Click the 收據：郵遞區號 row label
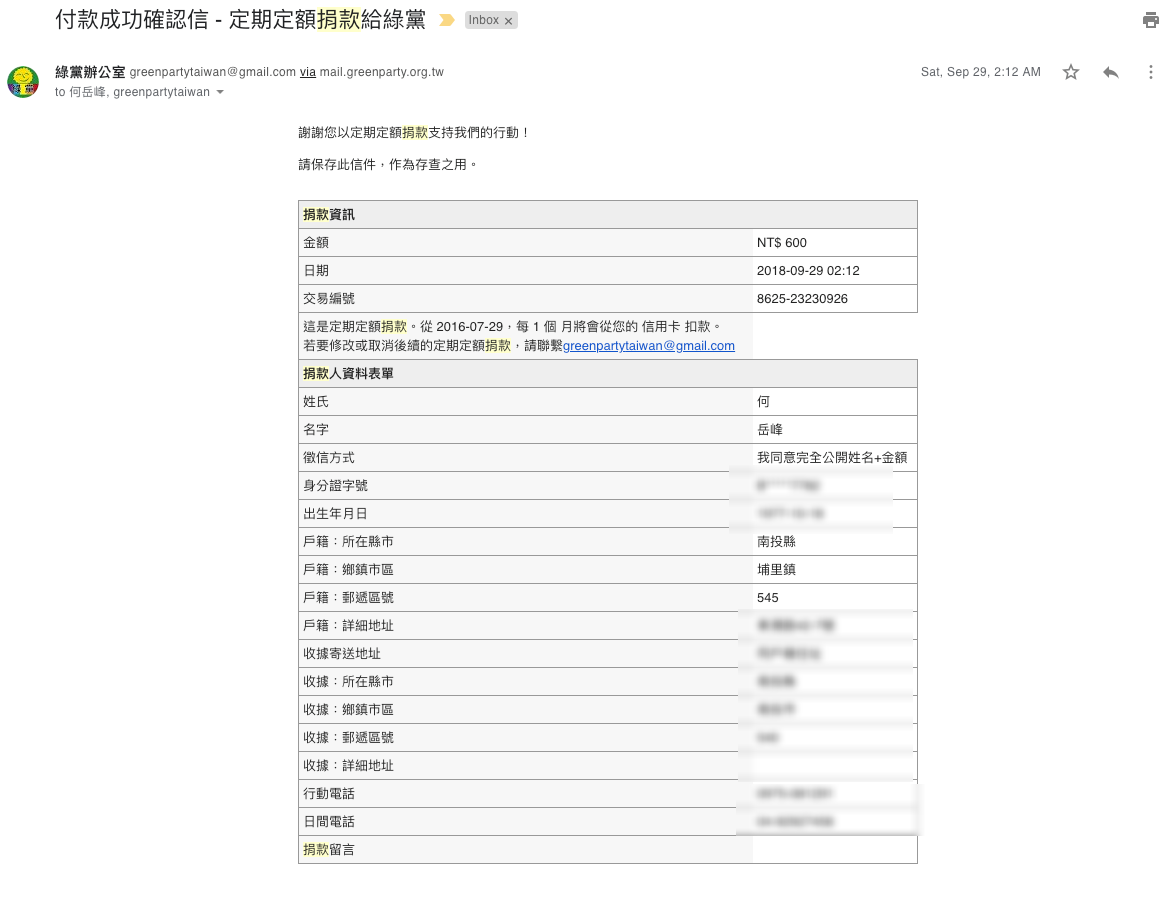This screenshot has height=897, width=1167. (348, 738)
